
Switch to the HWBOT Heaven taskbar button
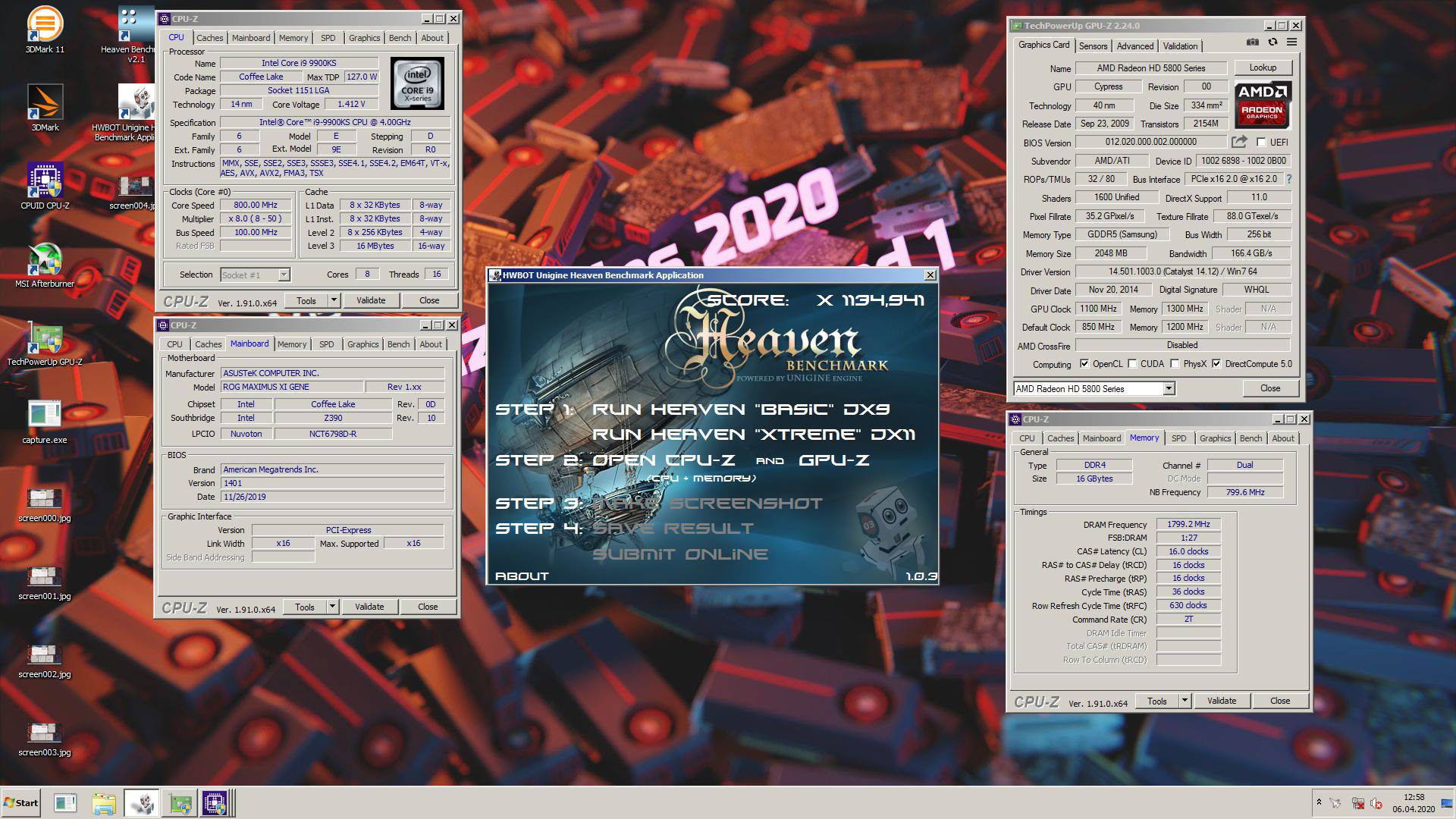pos(141,803)
